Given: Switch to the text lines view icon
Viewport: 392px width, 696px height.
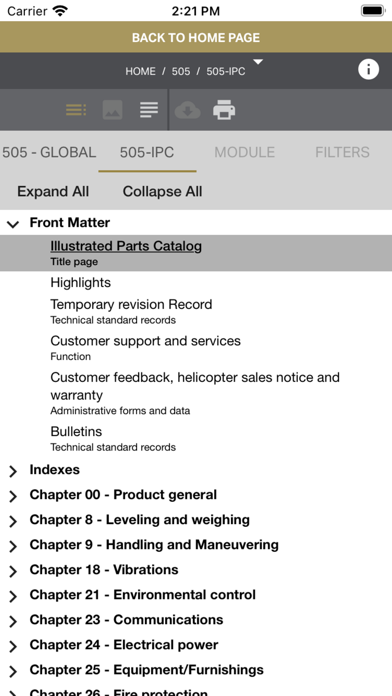Looking at the screenshot, I should (149, 110).
